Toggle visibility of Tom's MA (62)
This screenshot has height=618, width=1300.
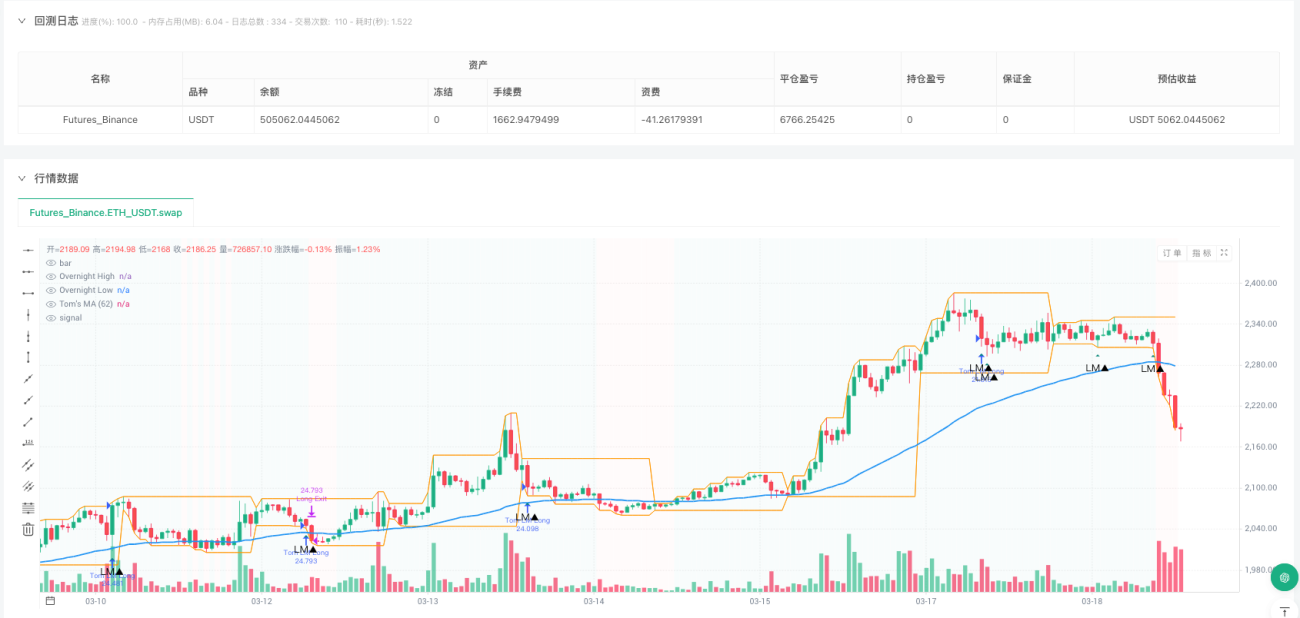(51, 304)
